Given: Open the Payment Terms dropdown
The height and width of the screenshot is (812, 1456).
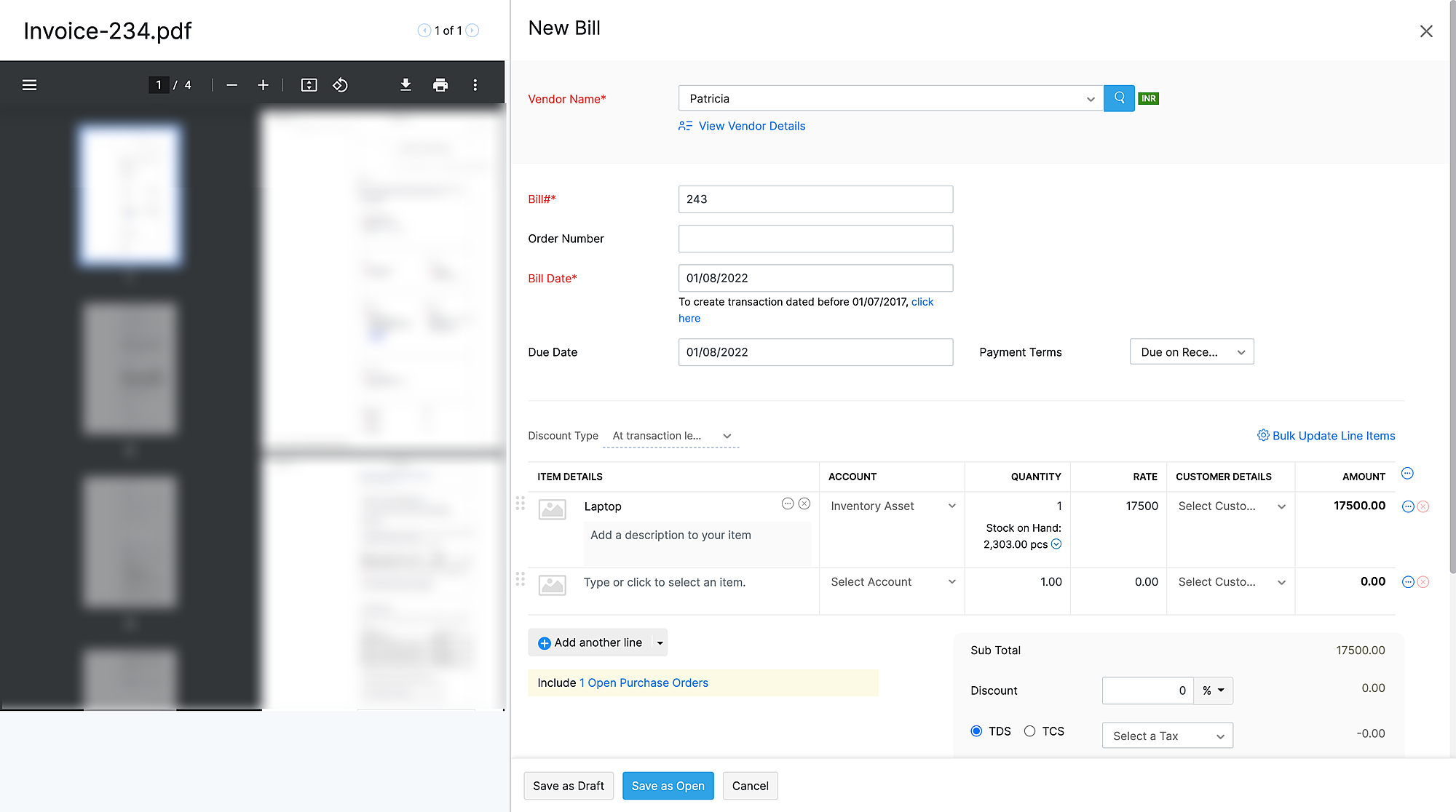Looking at the screenshot, I should [x=1191, y=352].
